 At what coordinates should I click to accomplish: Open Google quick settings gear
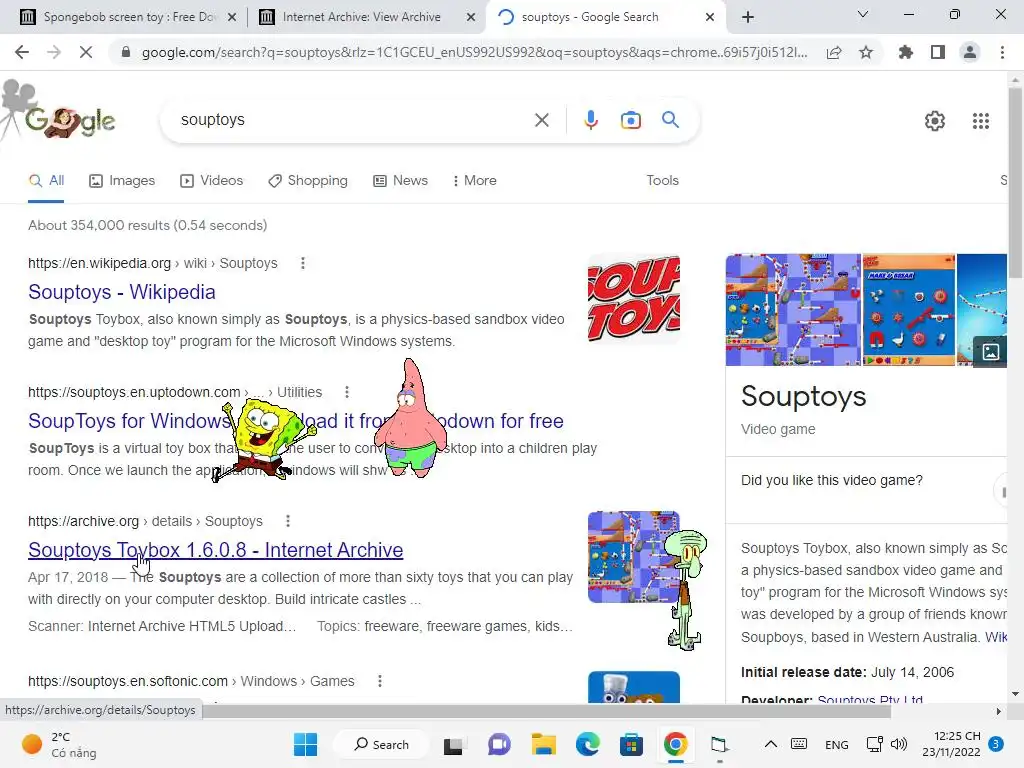click(x=935, y=121)
